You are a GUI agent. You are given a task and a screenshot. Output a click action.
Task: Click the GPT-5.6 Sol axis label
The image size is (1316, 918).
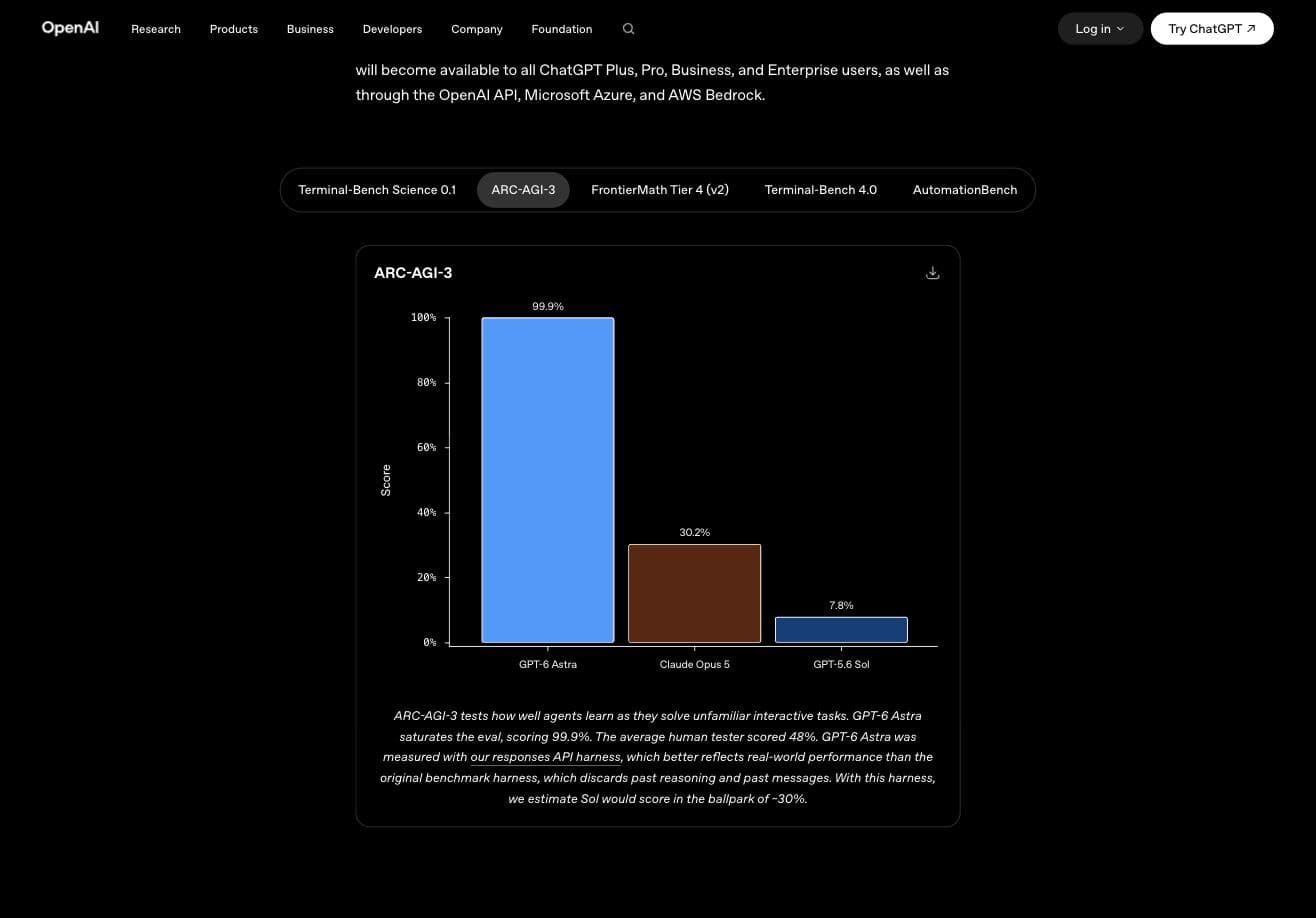(841, 664)
